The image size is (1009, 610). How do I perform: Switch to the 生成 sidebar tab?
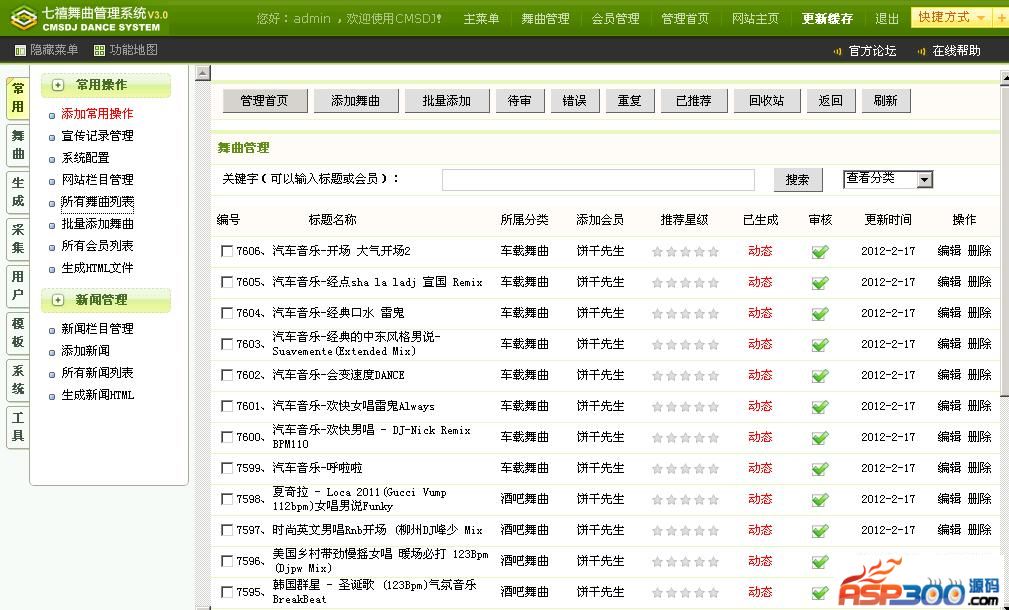[x=17, y=192]
